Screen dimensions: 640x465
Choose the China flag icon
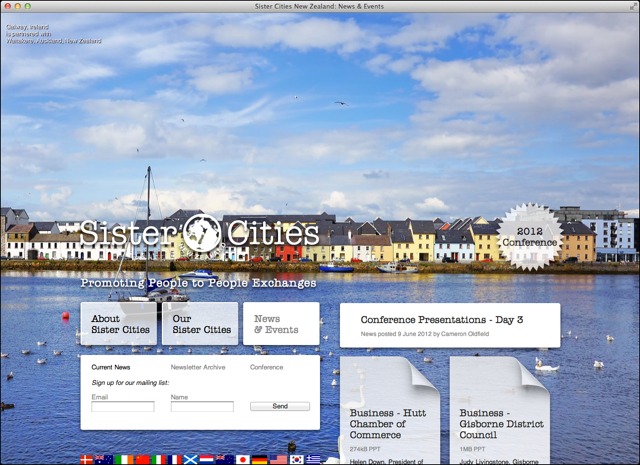point(142,460)
